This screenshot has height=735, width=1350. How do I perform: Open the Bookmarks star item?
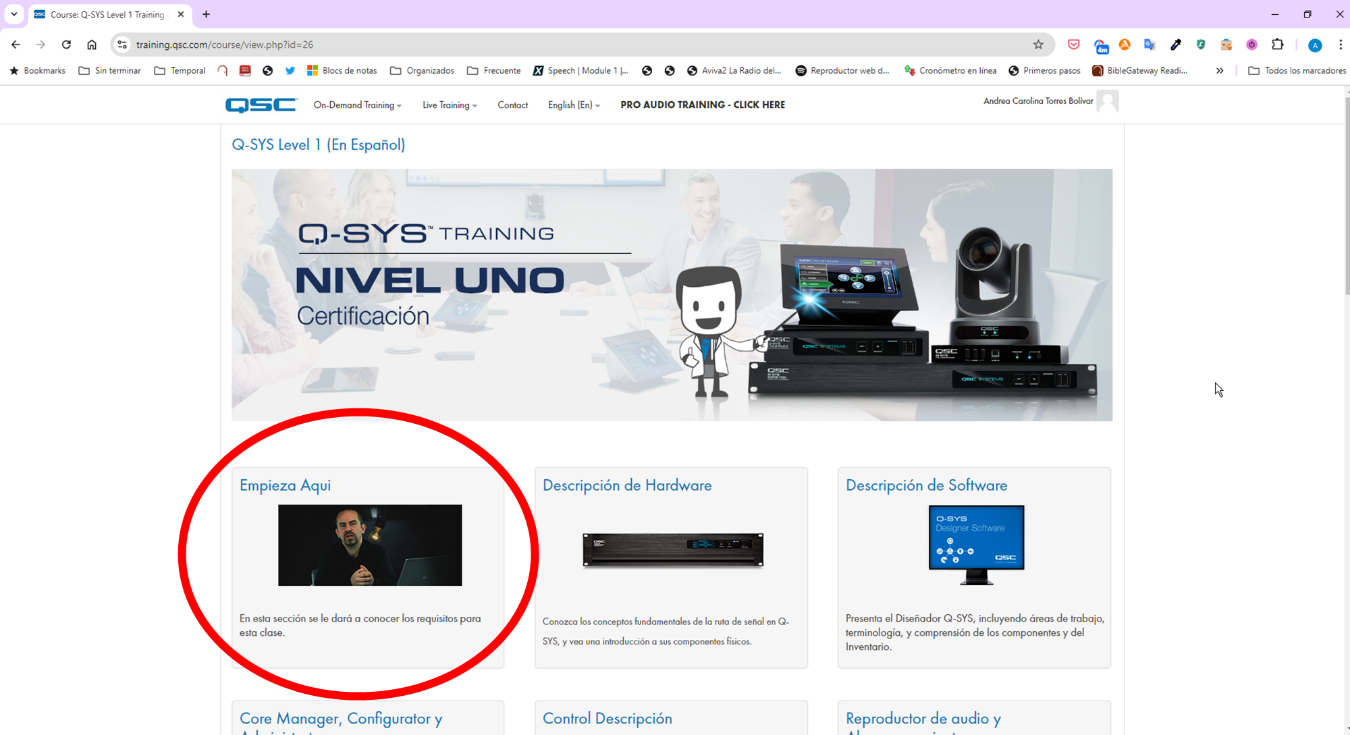[37, 71]
